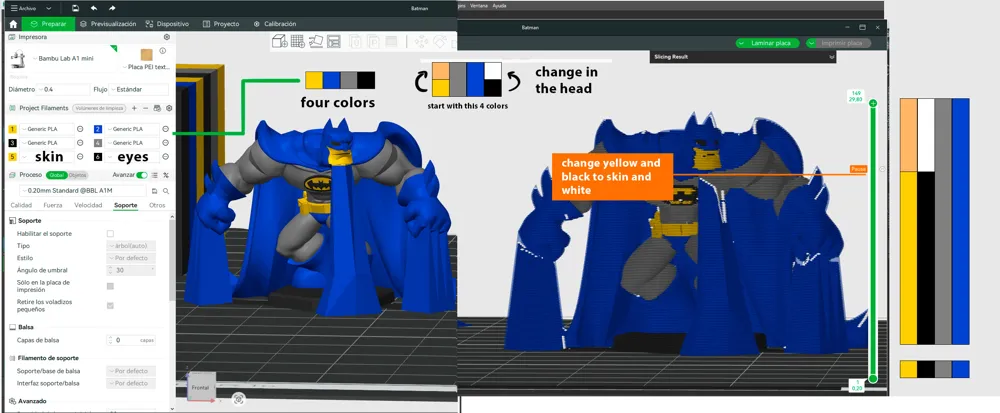The image size is (1000, 413).
Task: Click the save project floppy icon
Action: pyautogui.click(x=75, y=8)
